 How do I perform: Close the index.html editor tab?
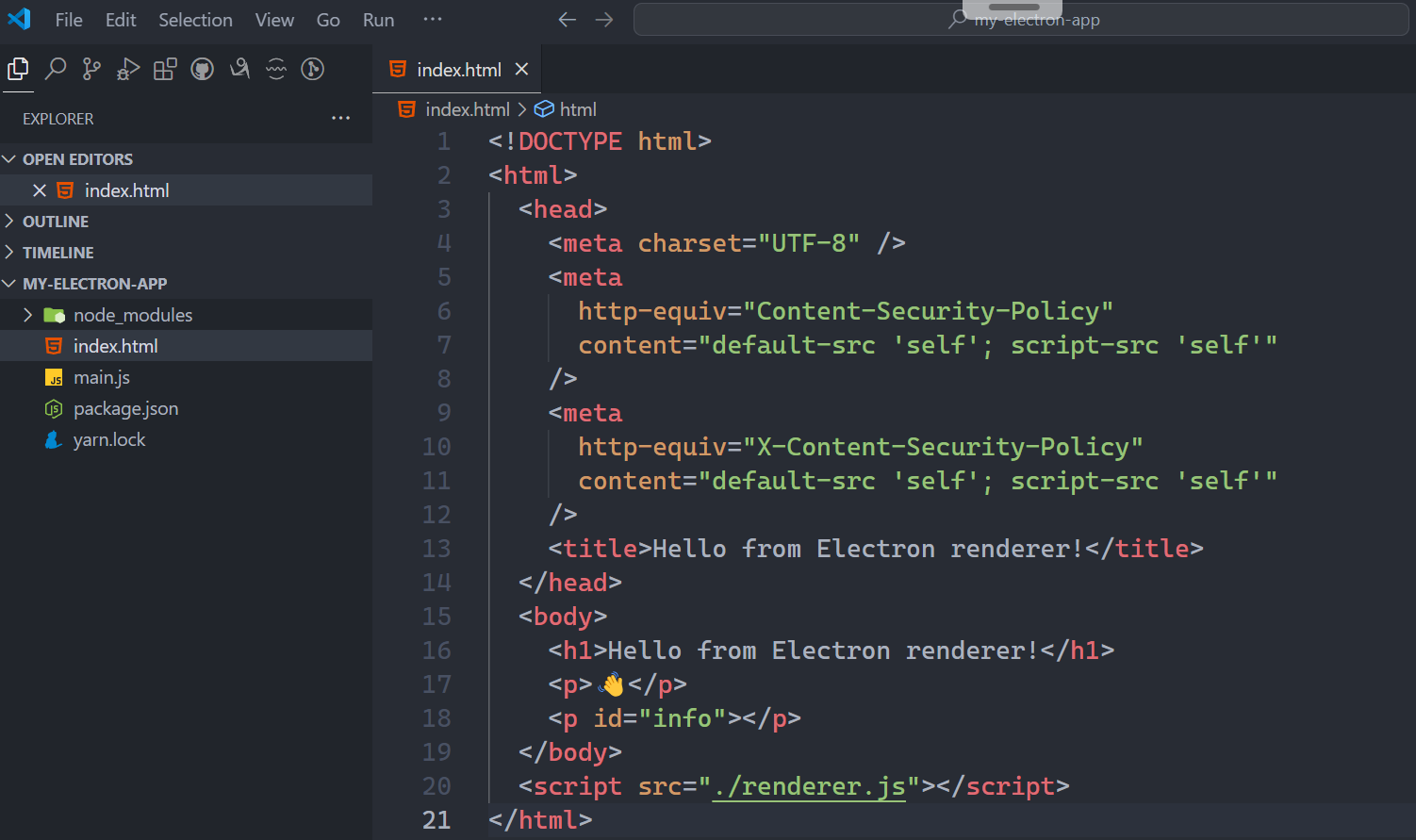(521, 69)
